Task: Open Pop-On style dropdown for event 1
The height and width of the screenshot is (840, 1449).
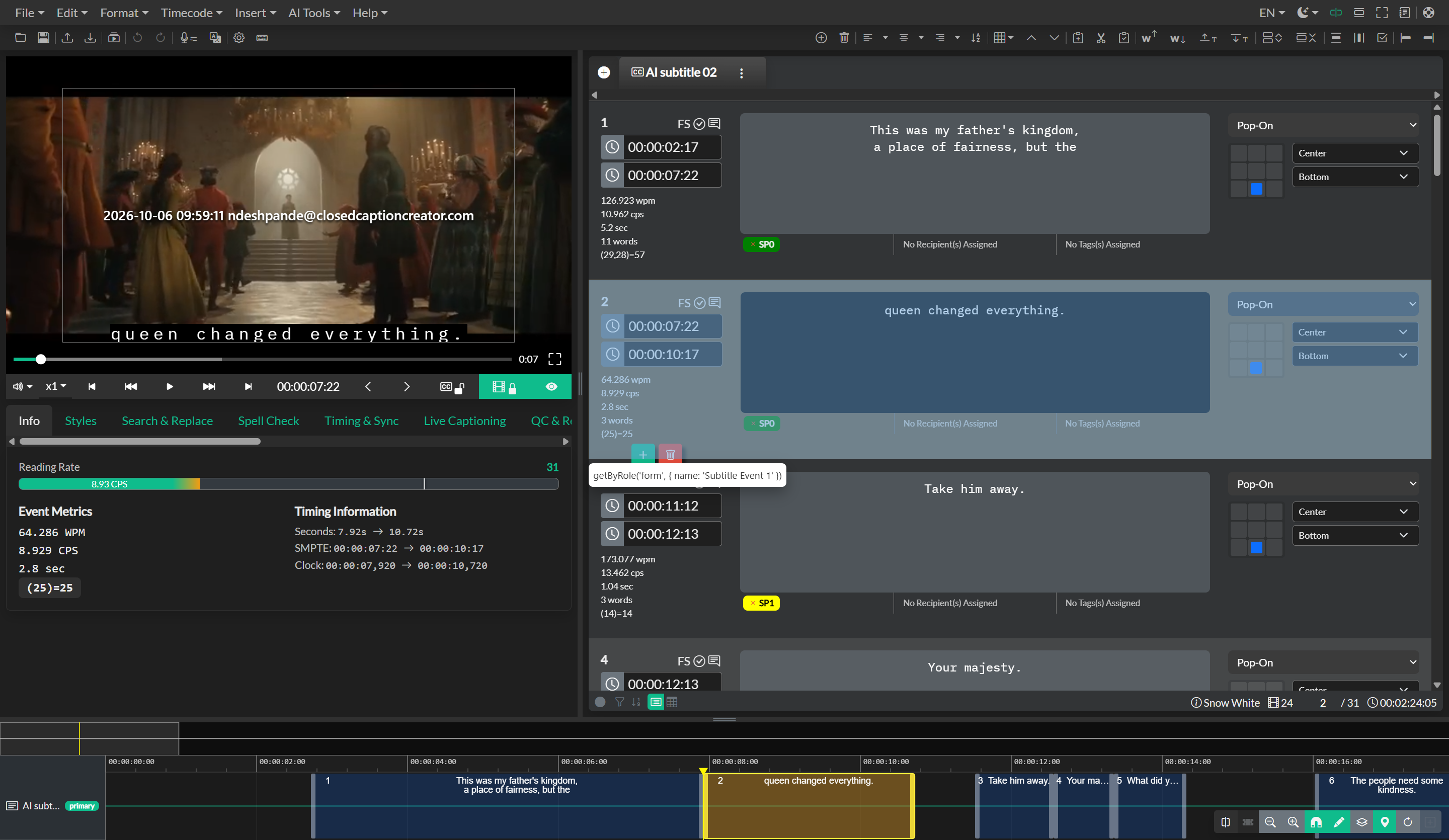Action: point(1324,125)
